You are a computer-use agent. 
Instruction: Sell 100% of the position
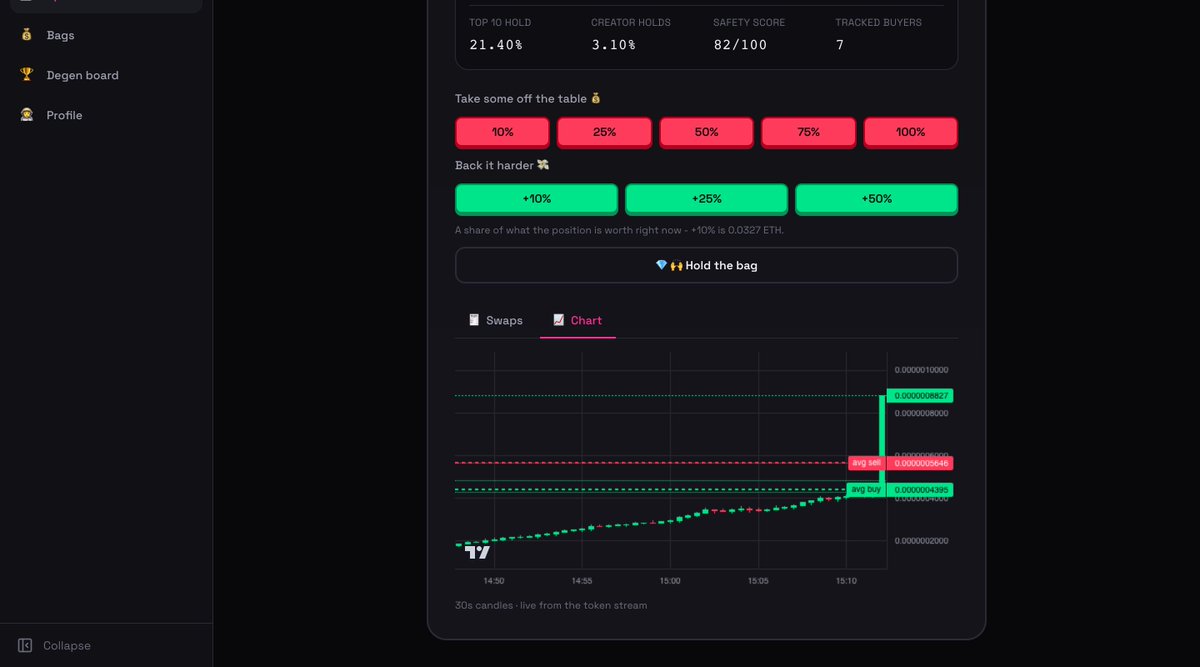pos(910,132)
